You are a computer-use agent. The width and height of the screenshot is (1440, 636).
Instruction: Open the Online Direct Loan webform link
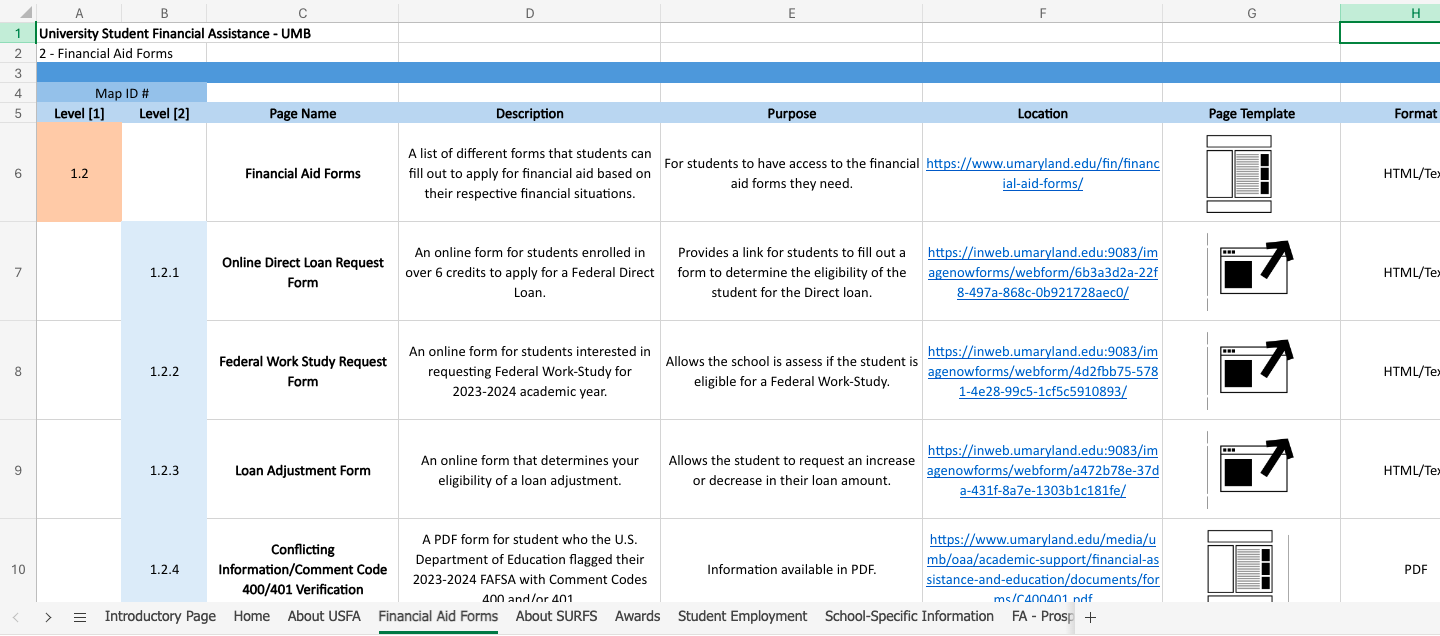pyautogui.click(x=1043, y=272)
